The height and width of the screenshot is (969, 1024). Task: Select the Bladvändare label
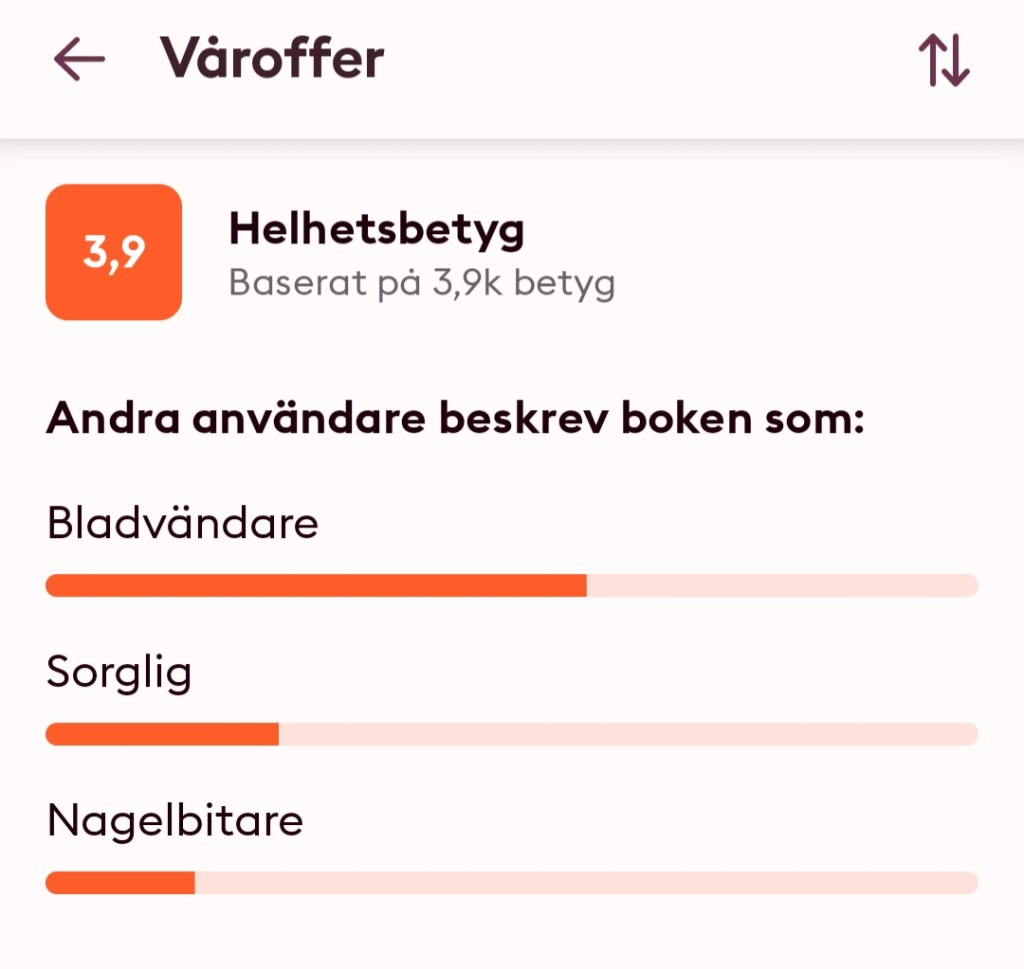[182, 523]
